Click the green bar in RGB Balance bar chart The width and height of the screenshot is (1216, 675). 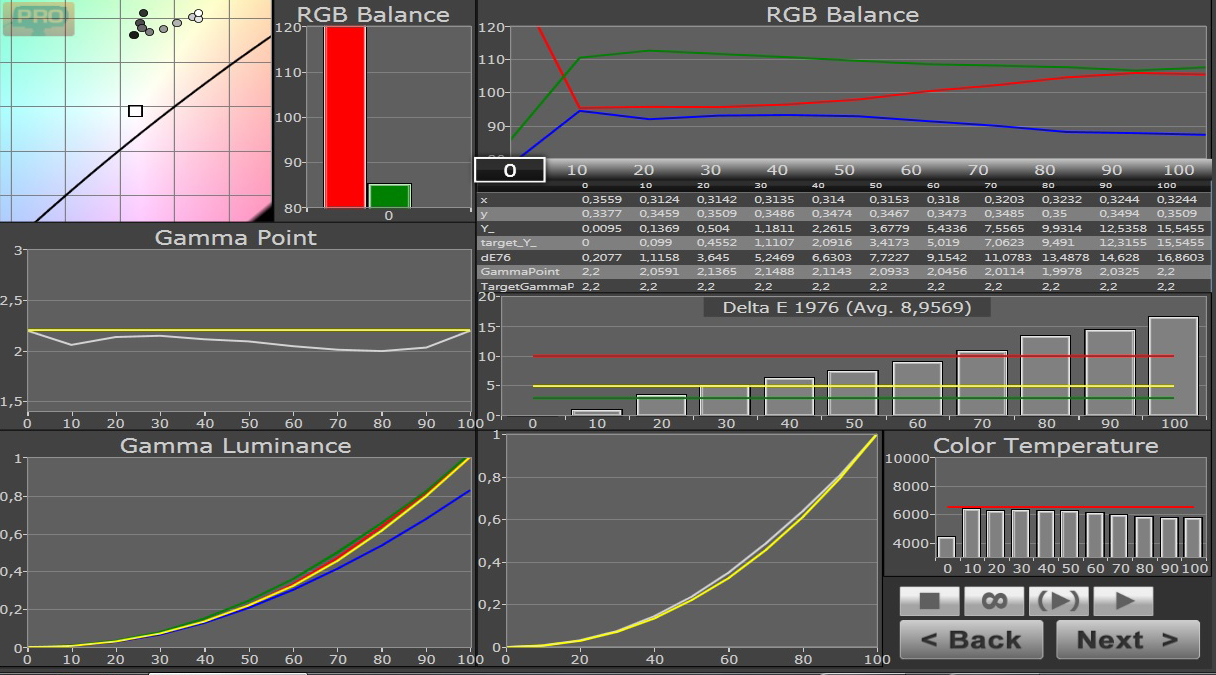pos(389,195)
